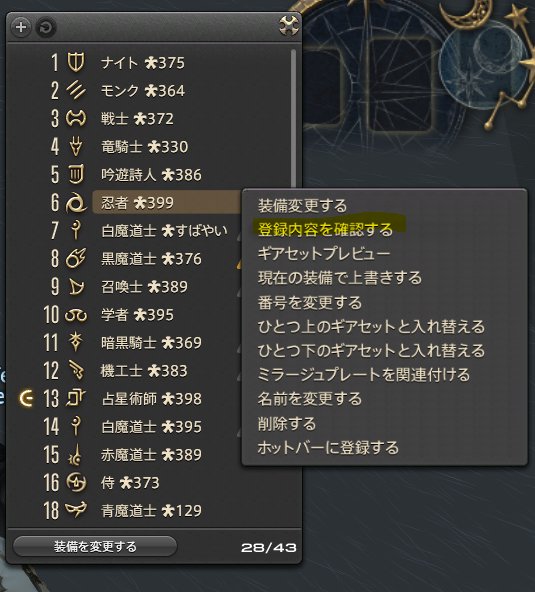Click the 装備を変更する button
The width and height of the screenshot is (535, 592).
click(95, 546)
